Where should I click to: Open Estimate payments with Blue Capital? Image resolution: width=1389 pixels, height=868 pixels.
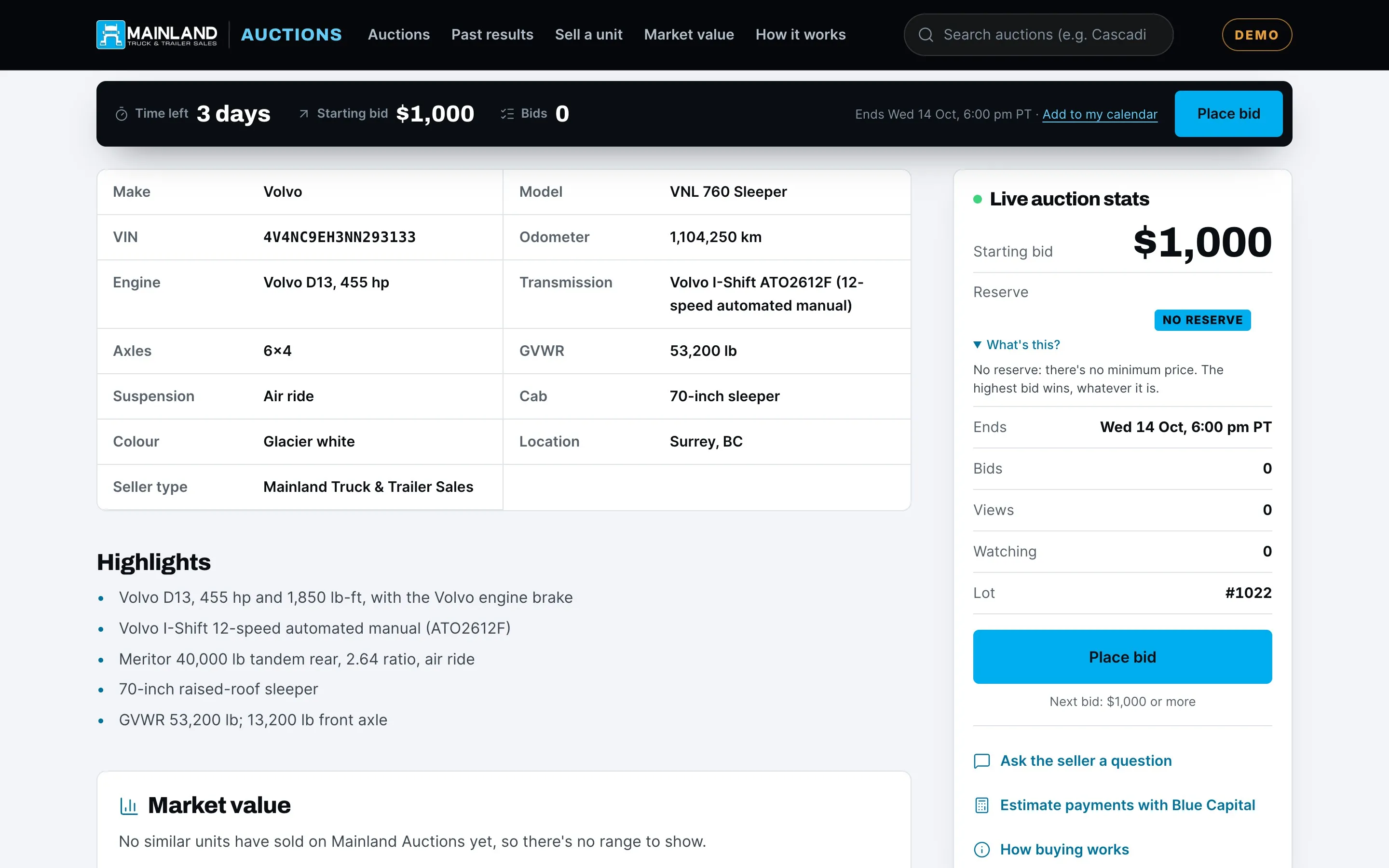[1128, 805]
